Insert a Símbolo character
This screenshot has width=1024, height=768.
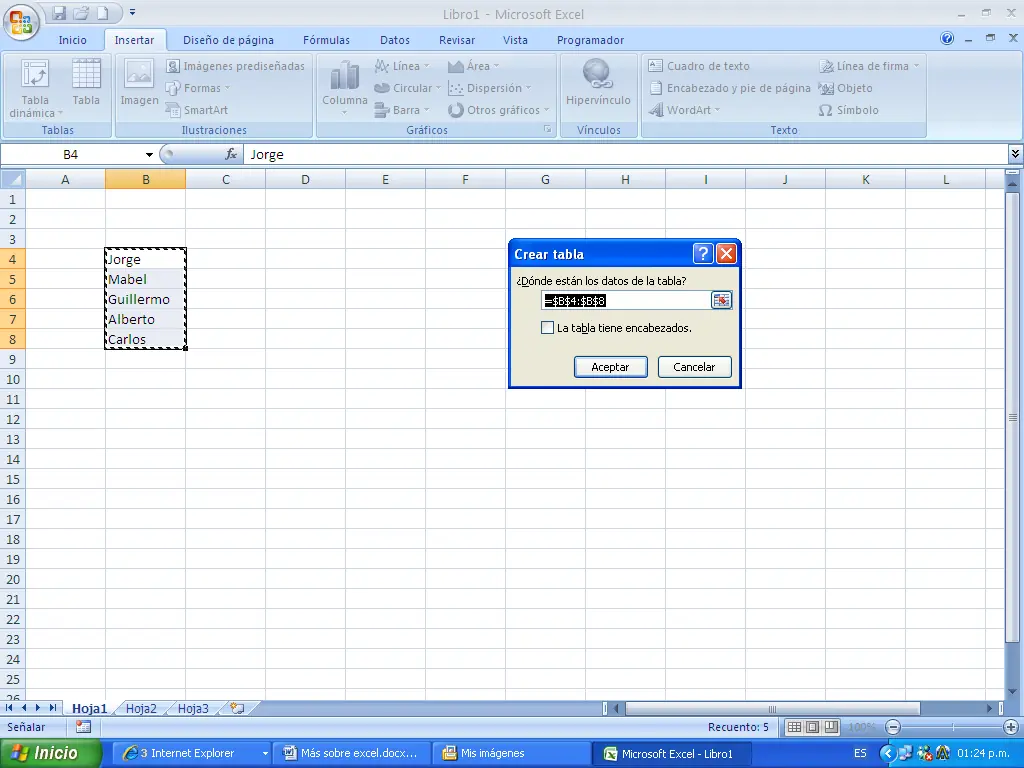848,110
